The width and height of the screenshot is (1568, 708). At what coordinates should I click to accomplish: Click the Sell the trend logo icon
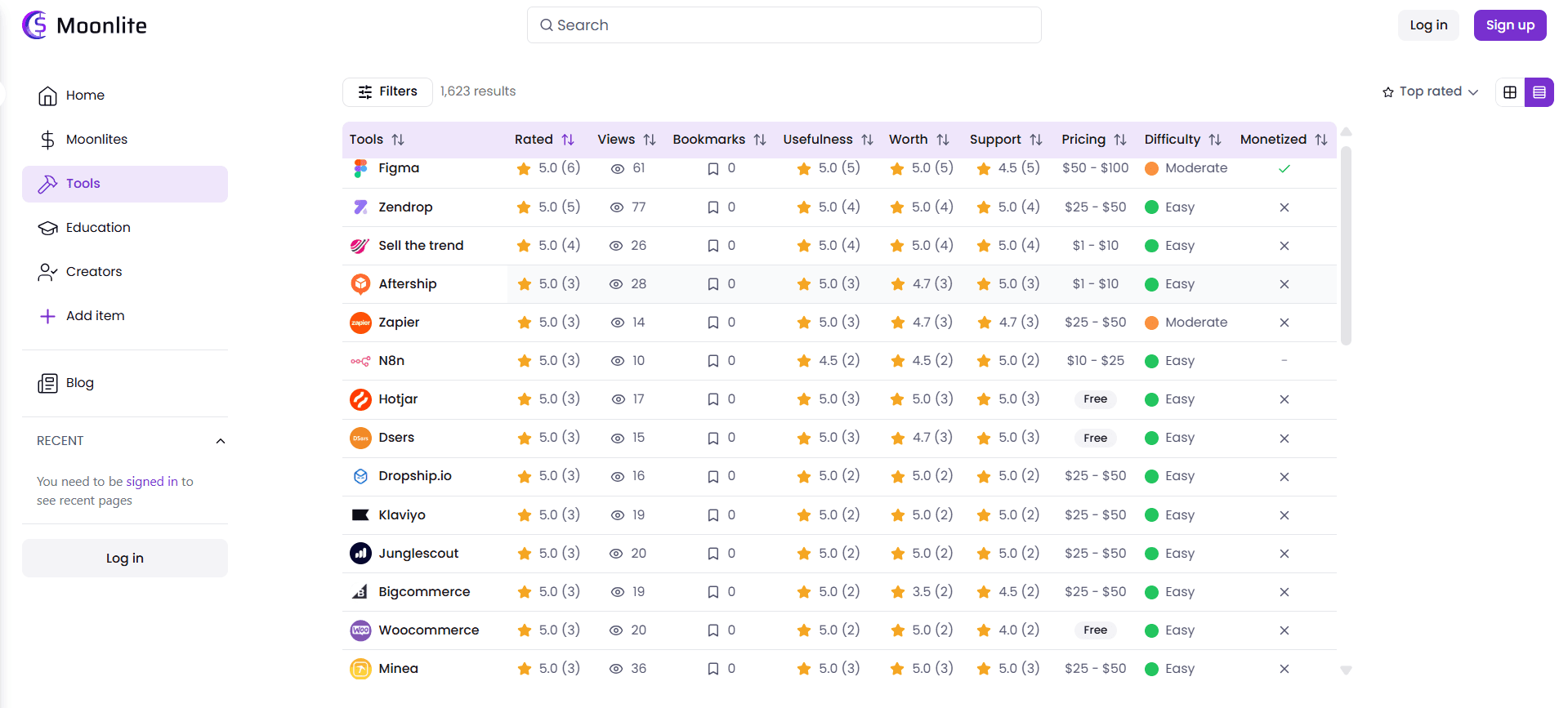[x=360, y=246]
